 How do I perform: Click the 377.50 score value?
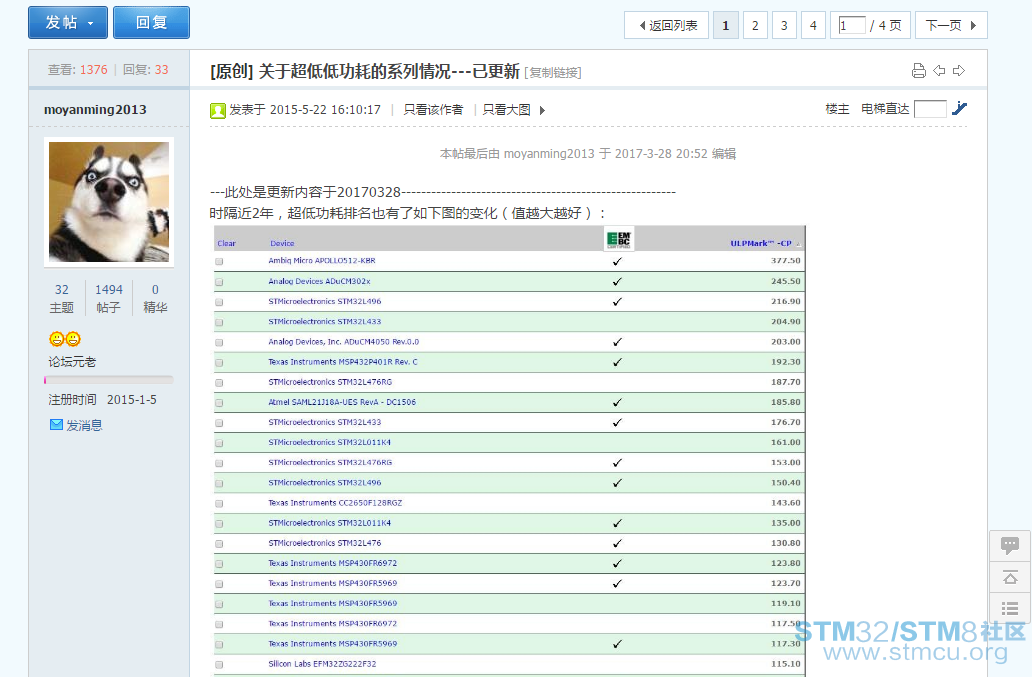786,261
